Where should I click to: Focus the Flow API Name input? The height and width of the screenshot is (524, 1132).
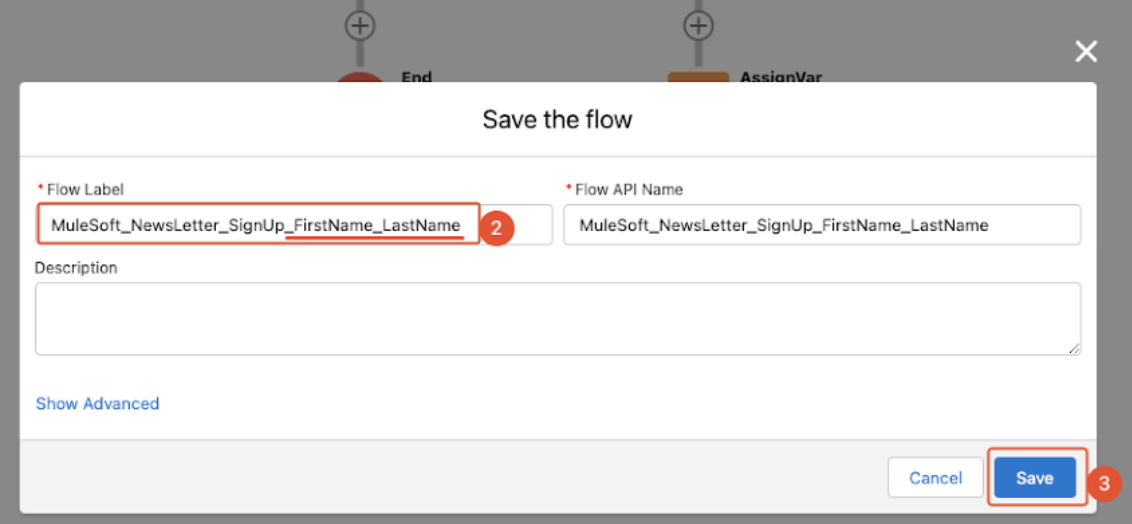pyautogui.click(x=821, y=225)
